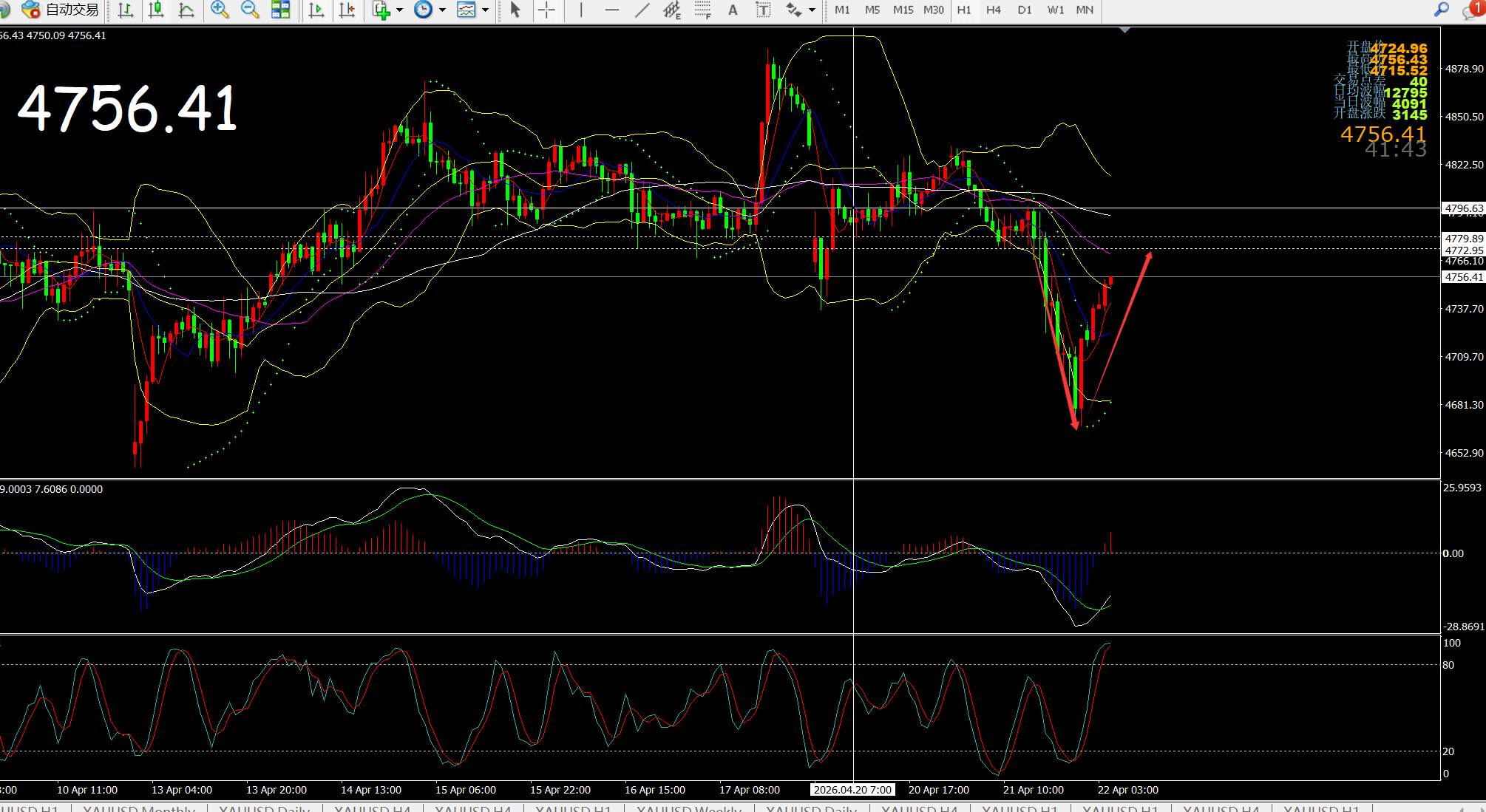The height and width of the screenshot is (812, 1486).
Task: Open the periodicity clock dropdown arrow
Action: (442, 10)
